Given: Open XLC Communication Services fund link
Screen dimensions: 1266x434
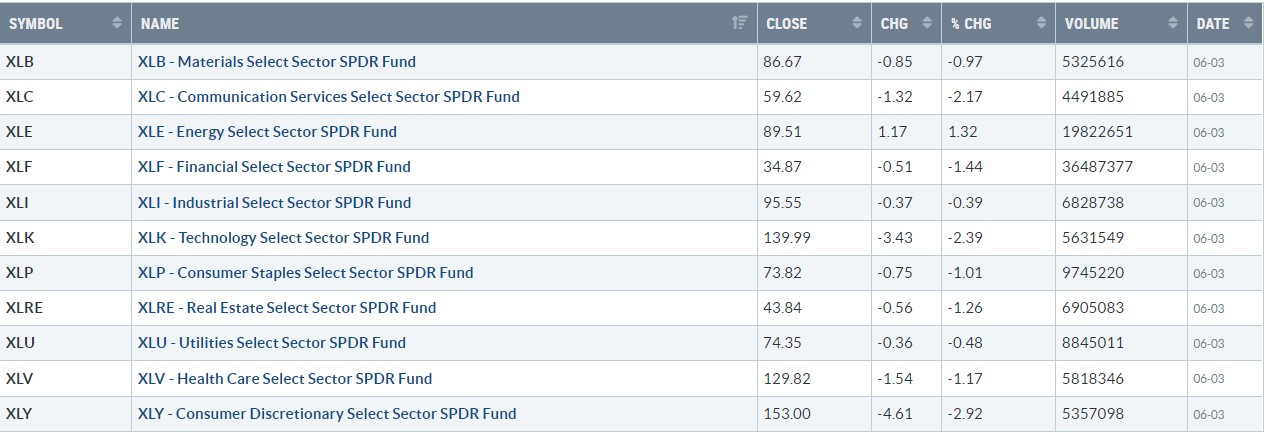Looking at the screenshot, I should (x=329, y=97).
